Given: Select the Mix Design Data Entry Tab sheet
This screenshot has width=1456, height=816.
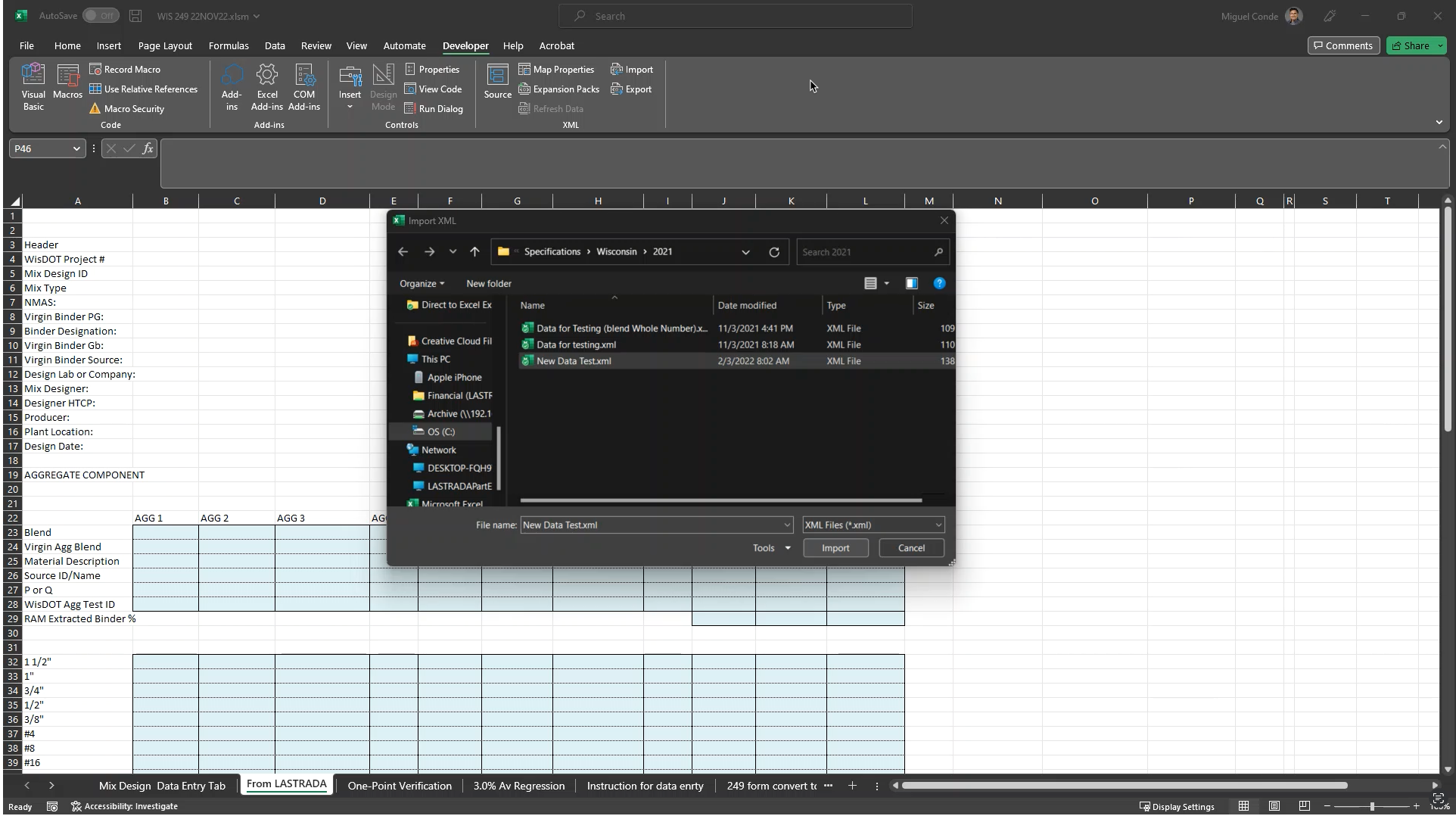Looking at the screenshot, I should point(162,786).
